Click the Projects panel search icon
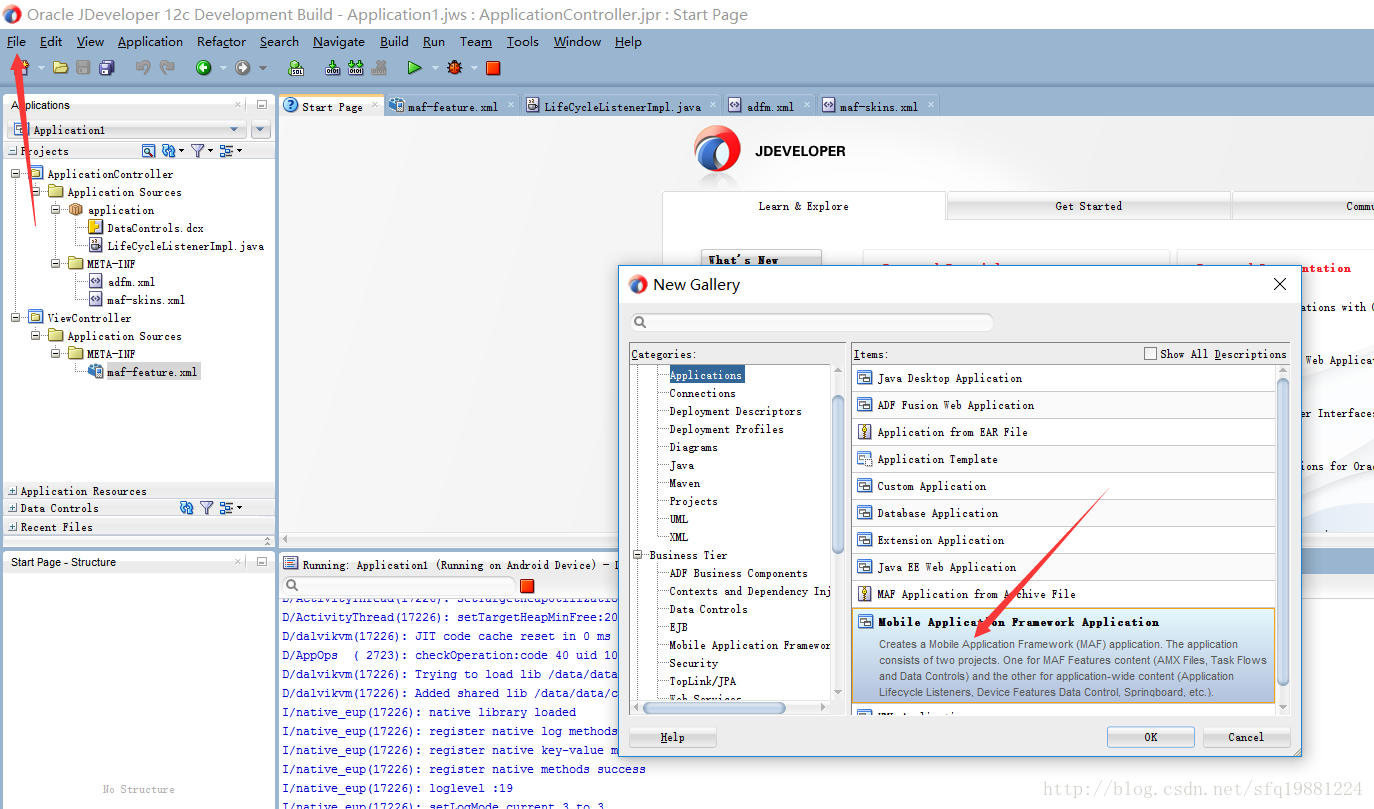This screenshot has width=1374, height=809. [148, 151]
